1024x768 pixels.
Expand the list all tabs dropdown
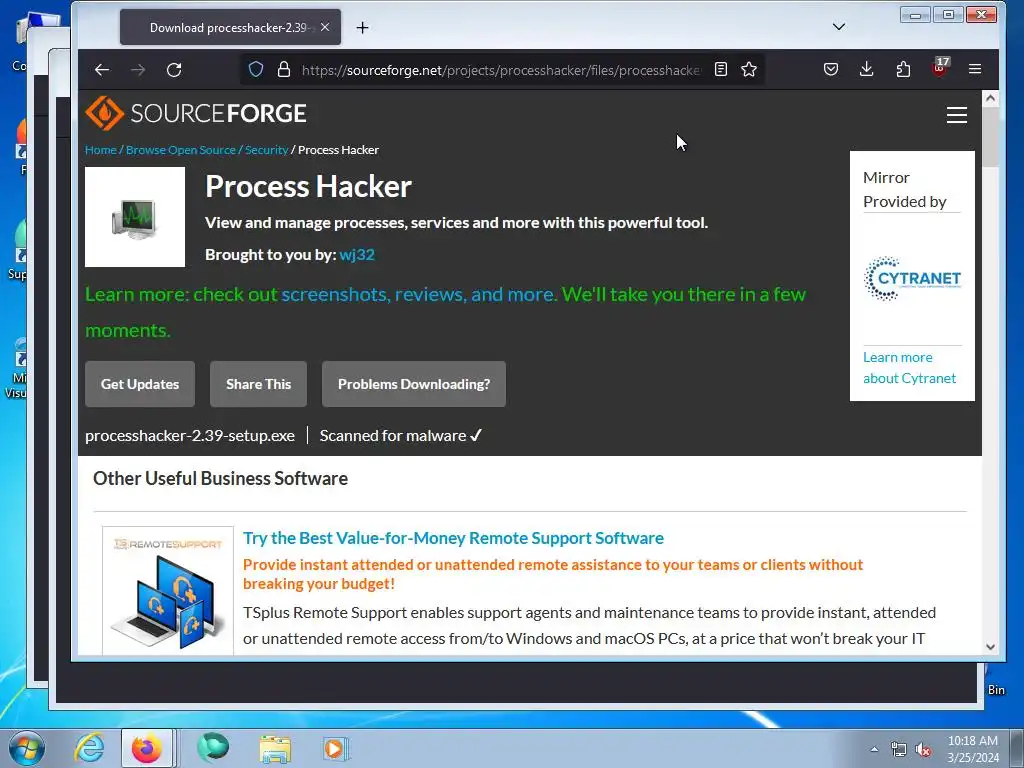click(839, 27)
